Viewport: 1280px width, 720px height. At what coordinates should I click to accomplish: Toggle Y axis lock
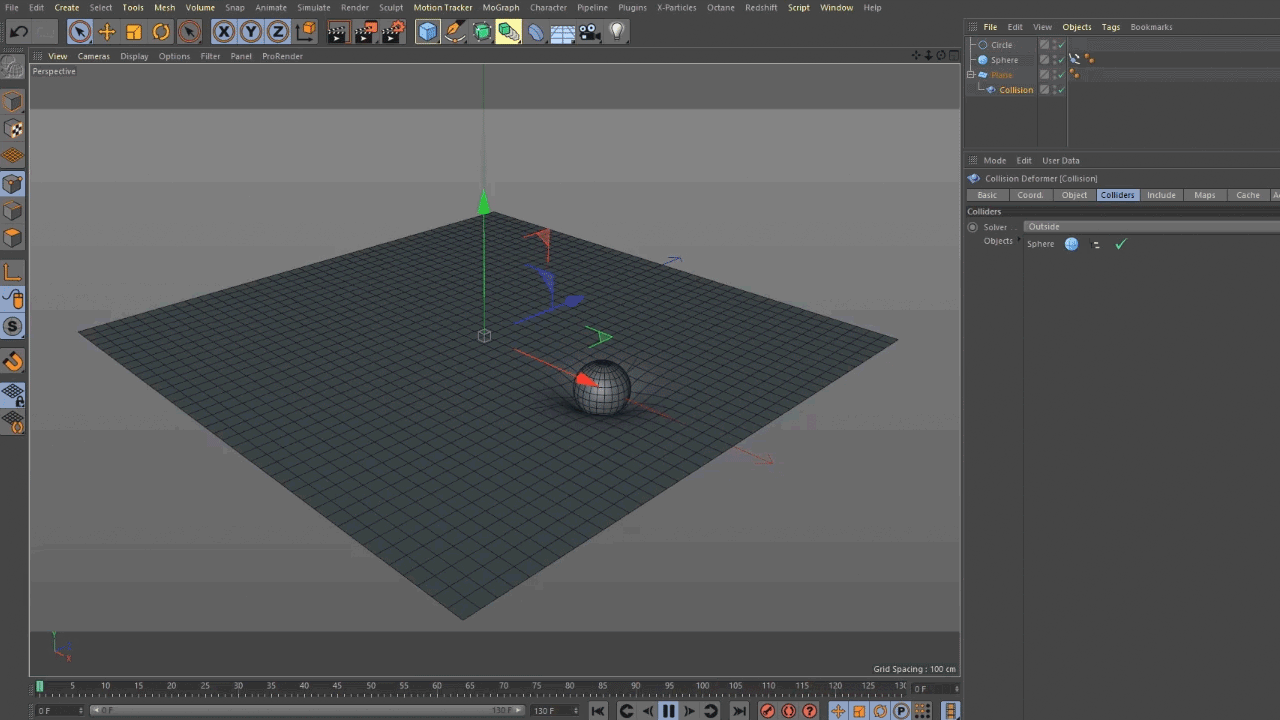[251, 32]
